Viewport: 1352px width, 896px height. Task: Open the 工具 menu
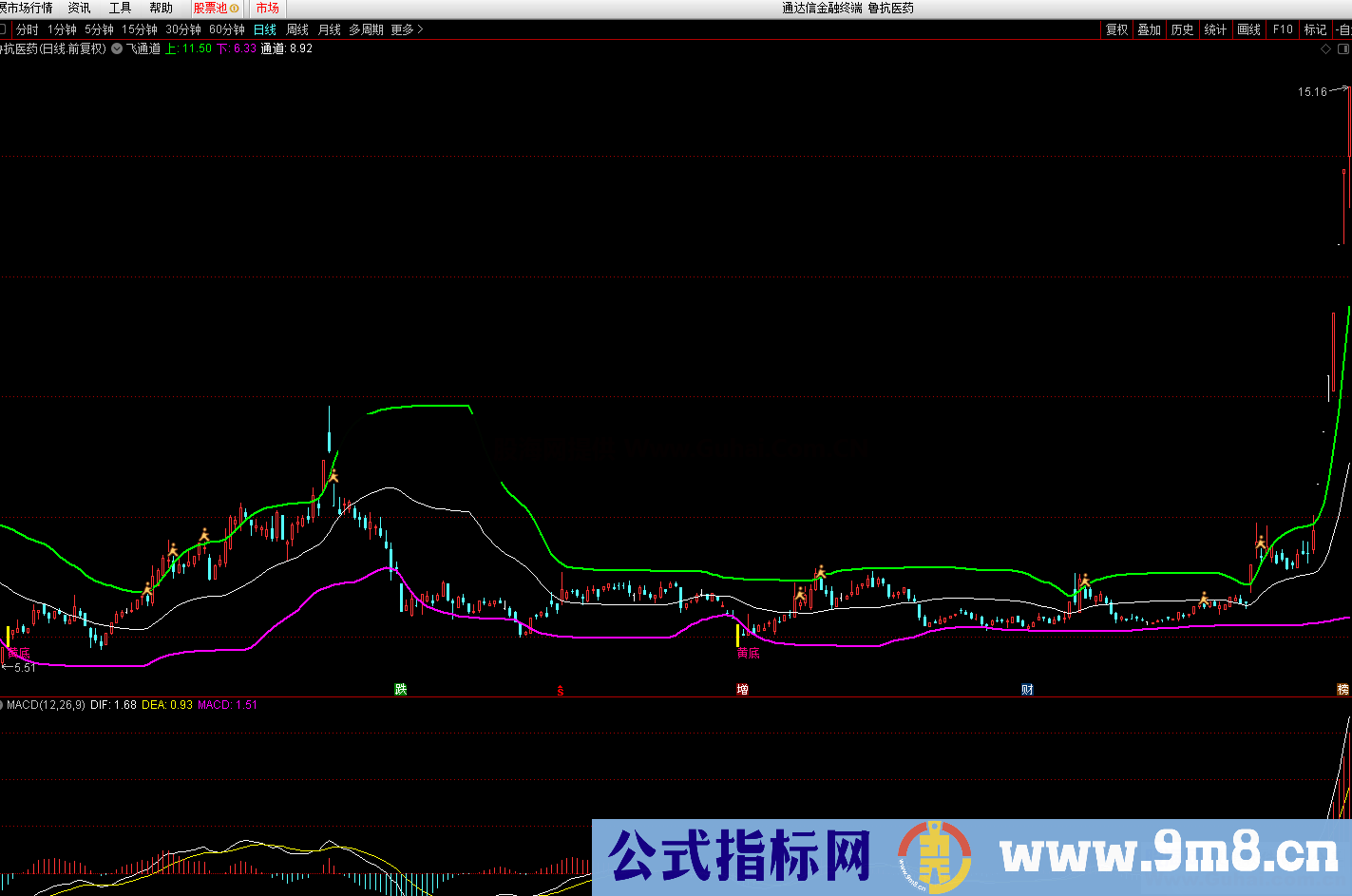pos(120,8)
